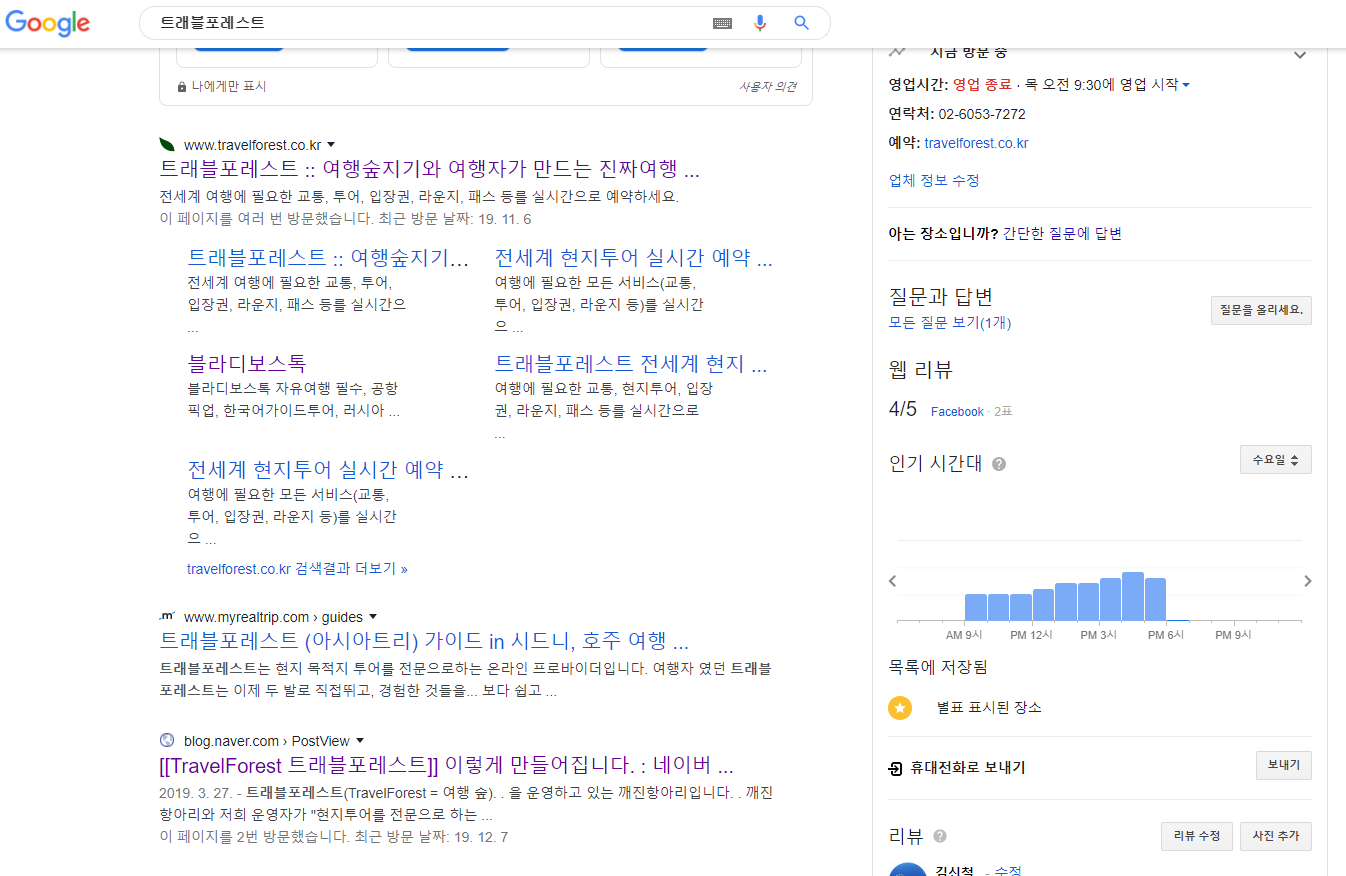The width and height of the screenshot is (1346, 876).
Task: Click reservation link travelforest.co.kr in panel
Action: (976, 143)
